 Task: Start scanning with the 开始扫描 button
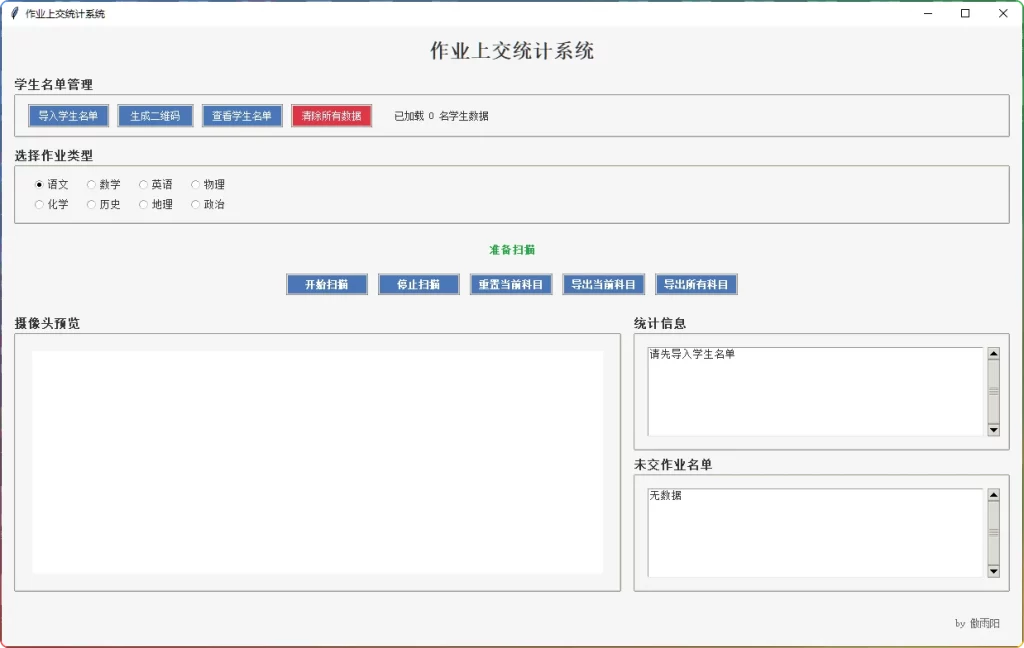coord(326,284)
